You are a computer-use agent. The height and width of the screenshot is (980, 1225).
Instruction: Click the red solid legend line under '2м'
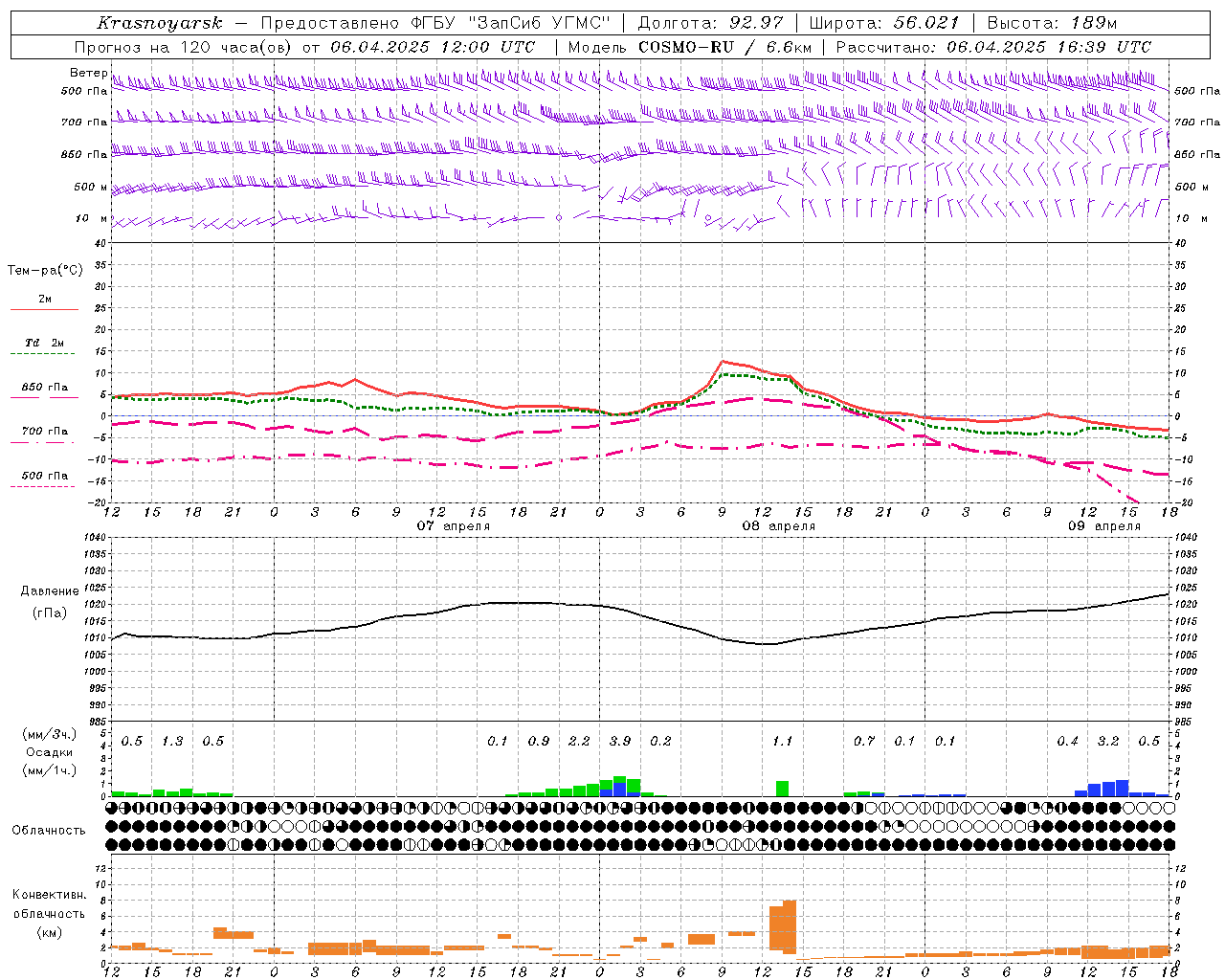(x=44, y=310)
